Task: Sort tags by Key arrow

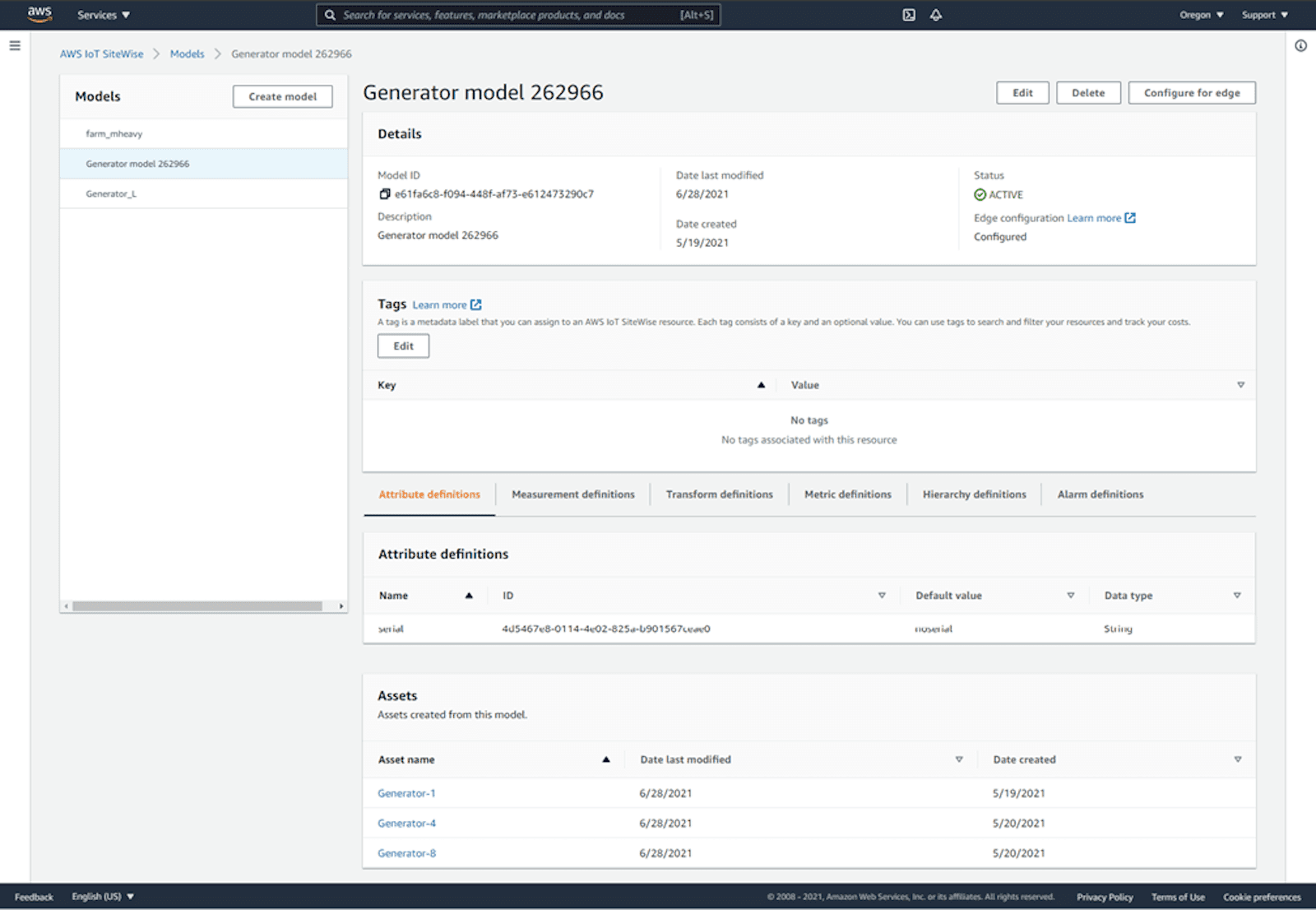Action: (x=761, y=385)
